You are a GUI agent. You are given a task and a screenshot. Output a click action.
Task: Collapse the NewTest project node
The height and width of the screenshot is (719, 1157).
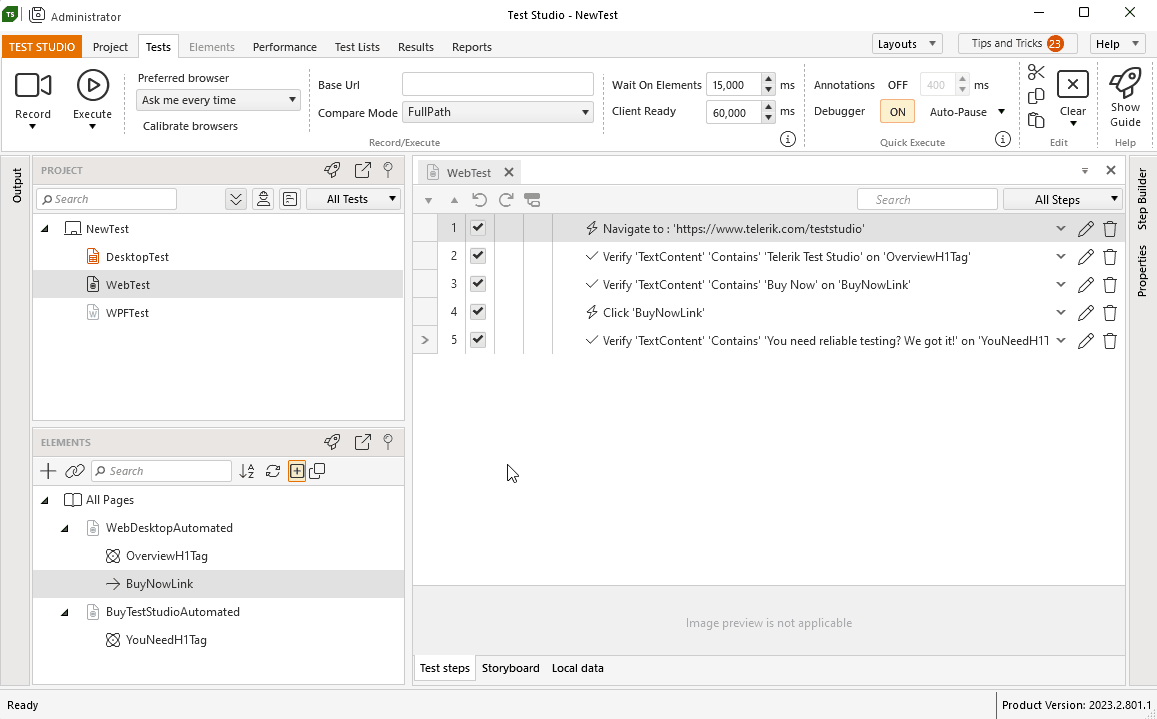tap(45, 229)
